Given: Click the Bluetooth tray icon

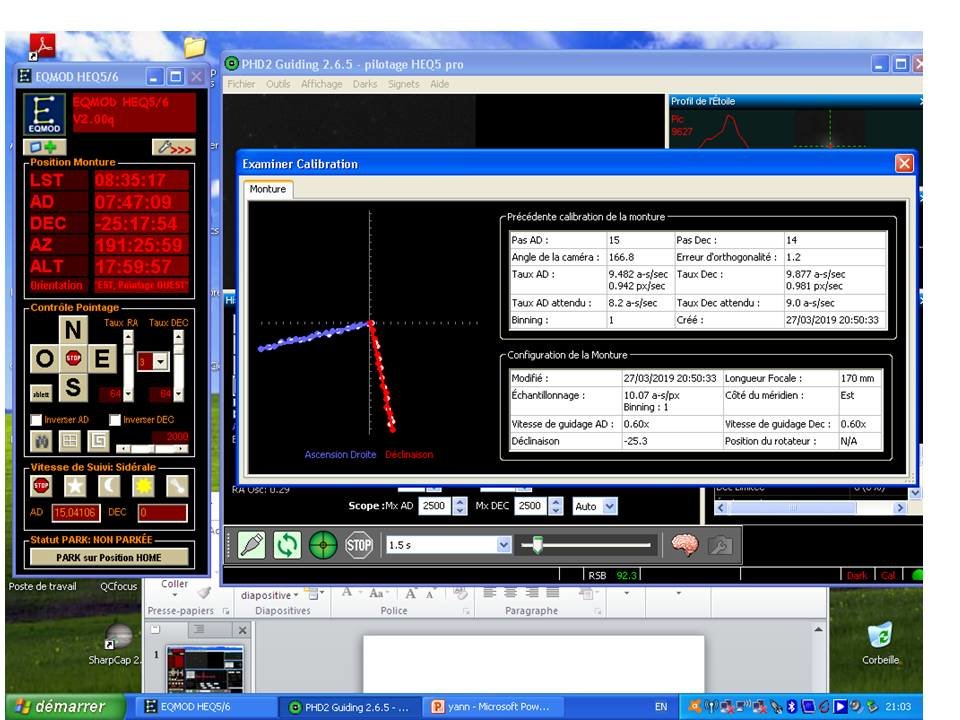Looking at the screenshot, I should tap(792, 707).
